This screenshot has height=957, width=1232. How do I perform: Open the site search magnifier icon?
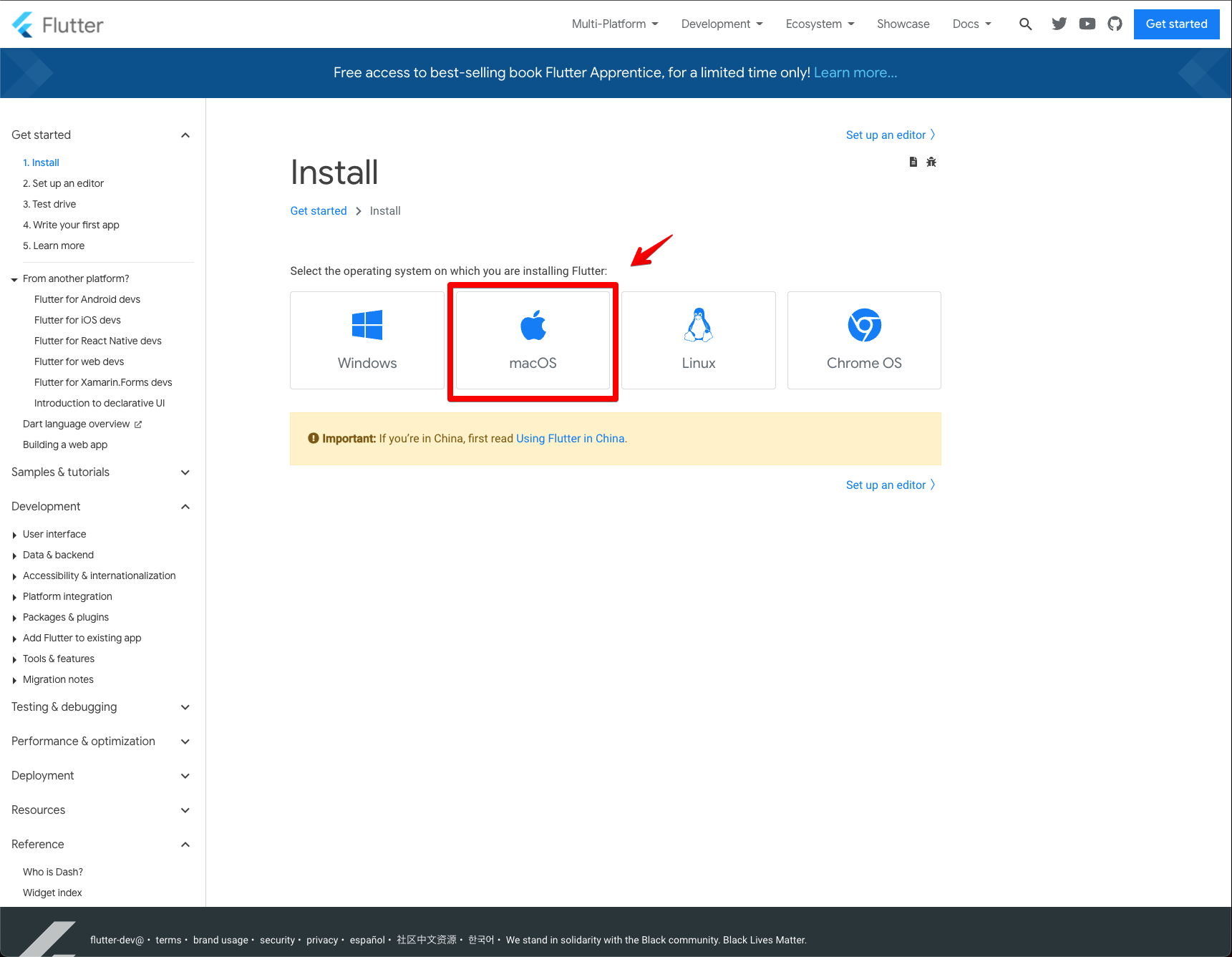[x=1025, y=24]
